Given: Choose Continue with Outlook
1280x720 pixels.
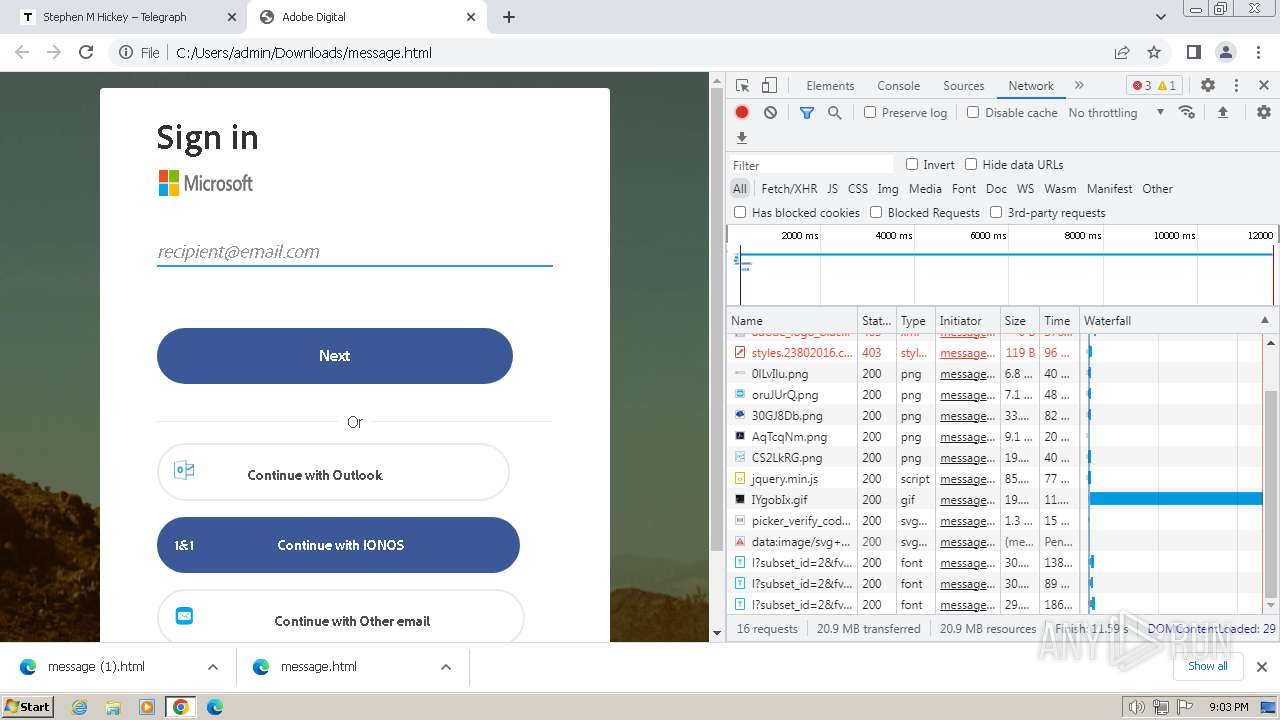Looking at the screenshot, I should pos(333,472).
